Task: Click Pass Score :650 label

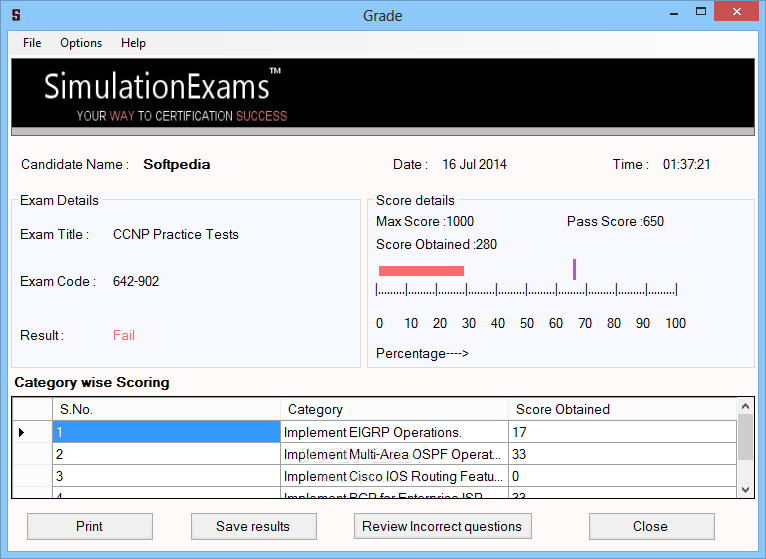Action: click(615, 221)
